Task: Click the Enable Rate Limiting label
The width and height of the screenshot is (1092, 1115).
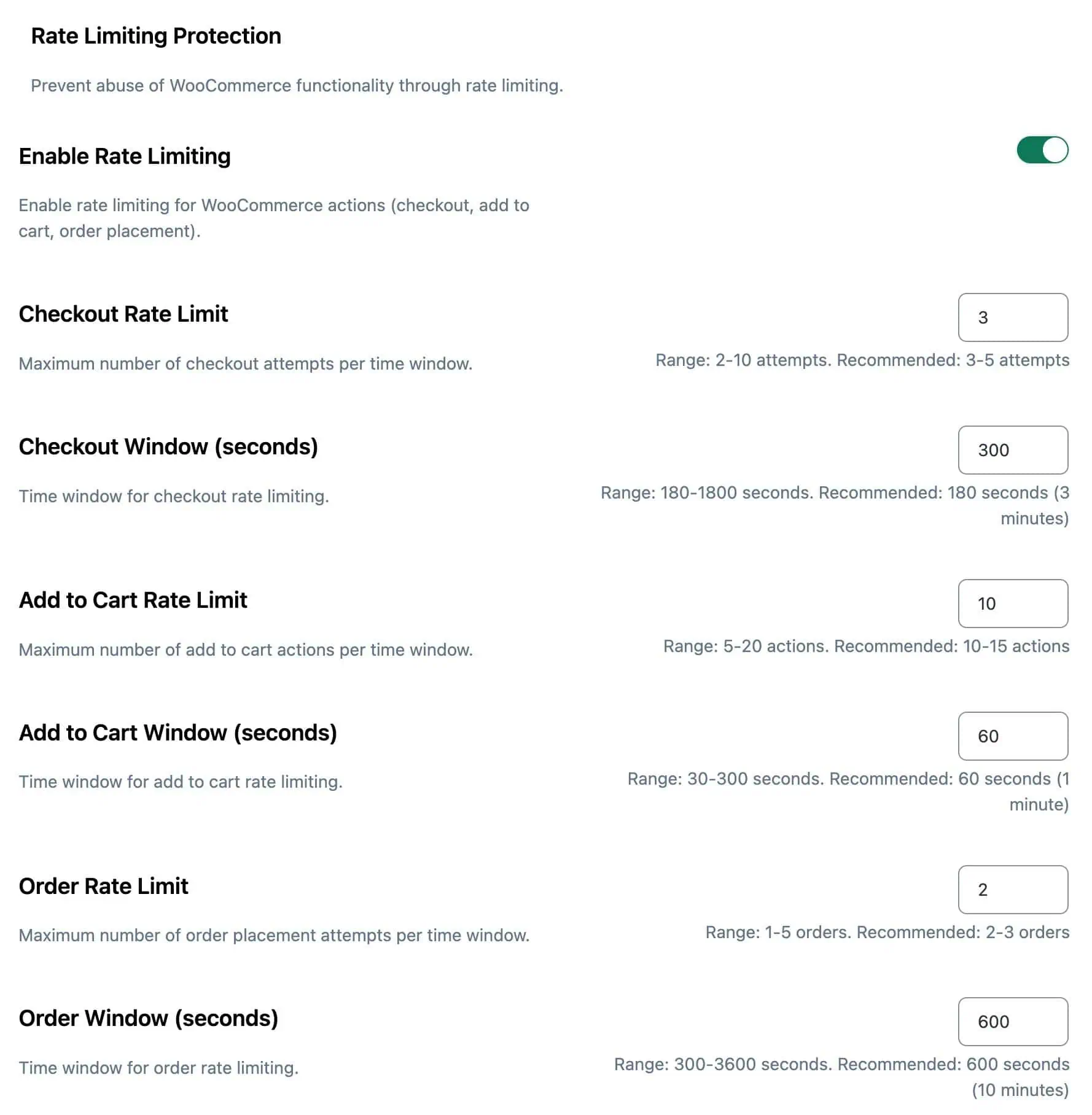Action: coord(125,157)
